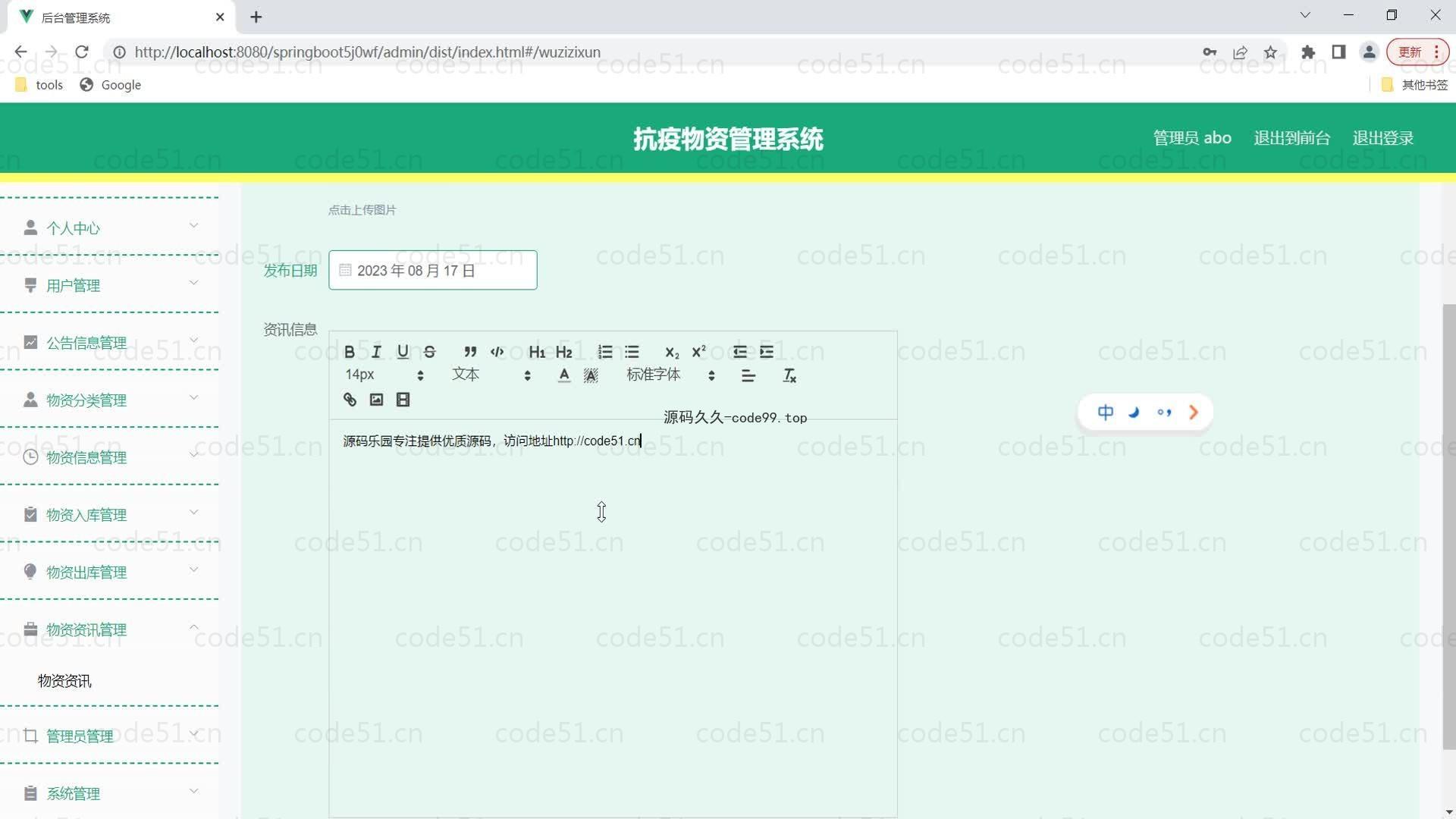Toggle the moon icon on IME toolbar

[x=1134, y=413]
